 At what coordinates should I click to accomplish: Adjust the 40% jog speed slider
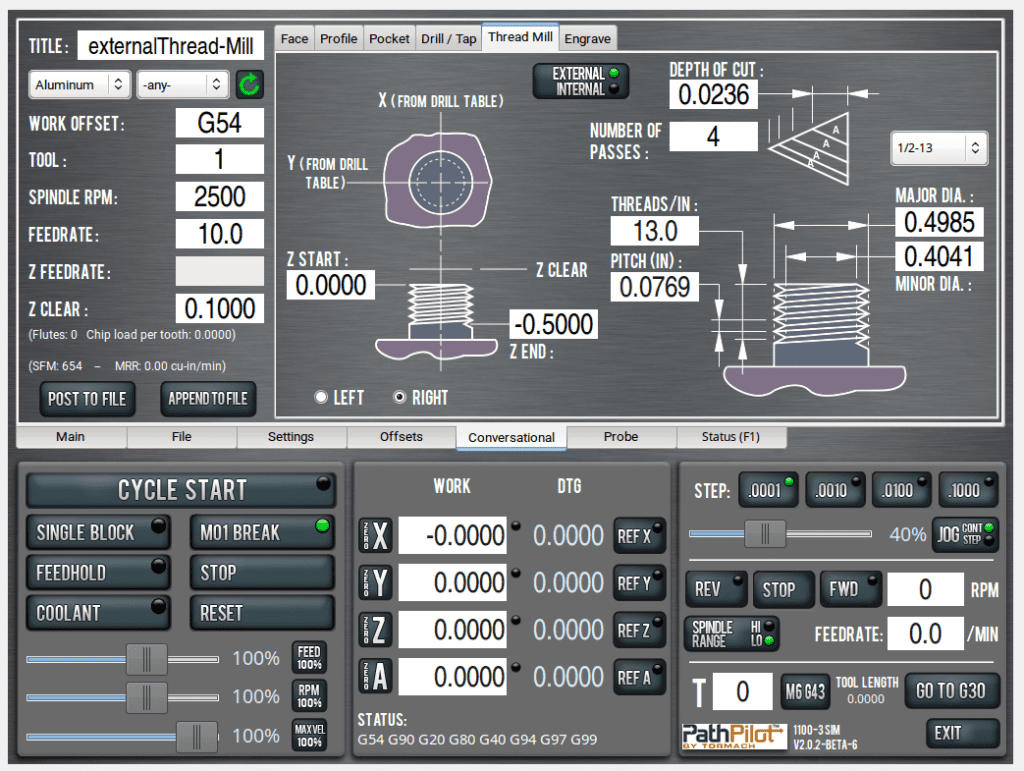(765, 535)
